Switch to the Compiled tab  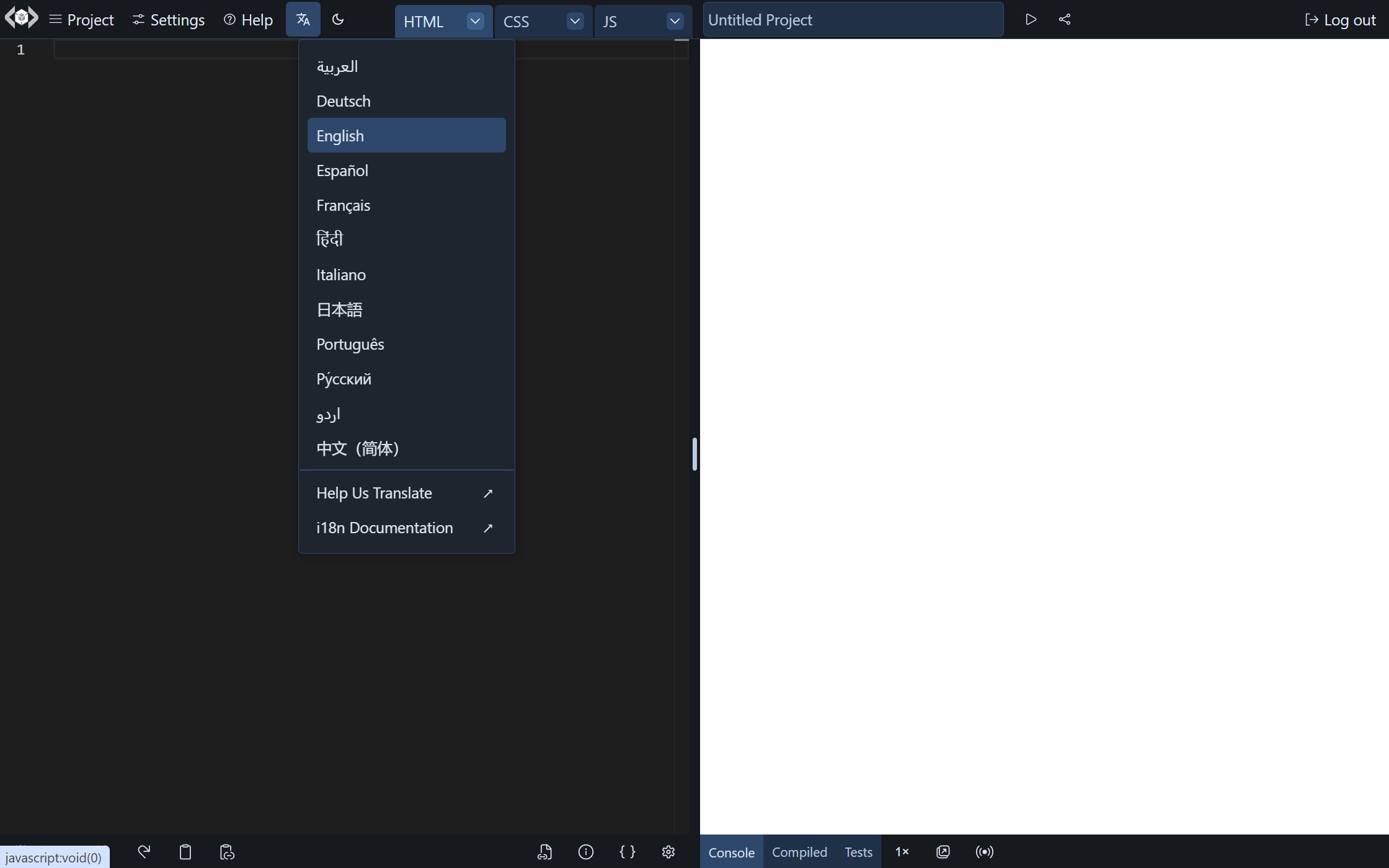point(799,852)
